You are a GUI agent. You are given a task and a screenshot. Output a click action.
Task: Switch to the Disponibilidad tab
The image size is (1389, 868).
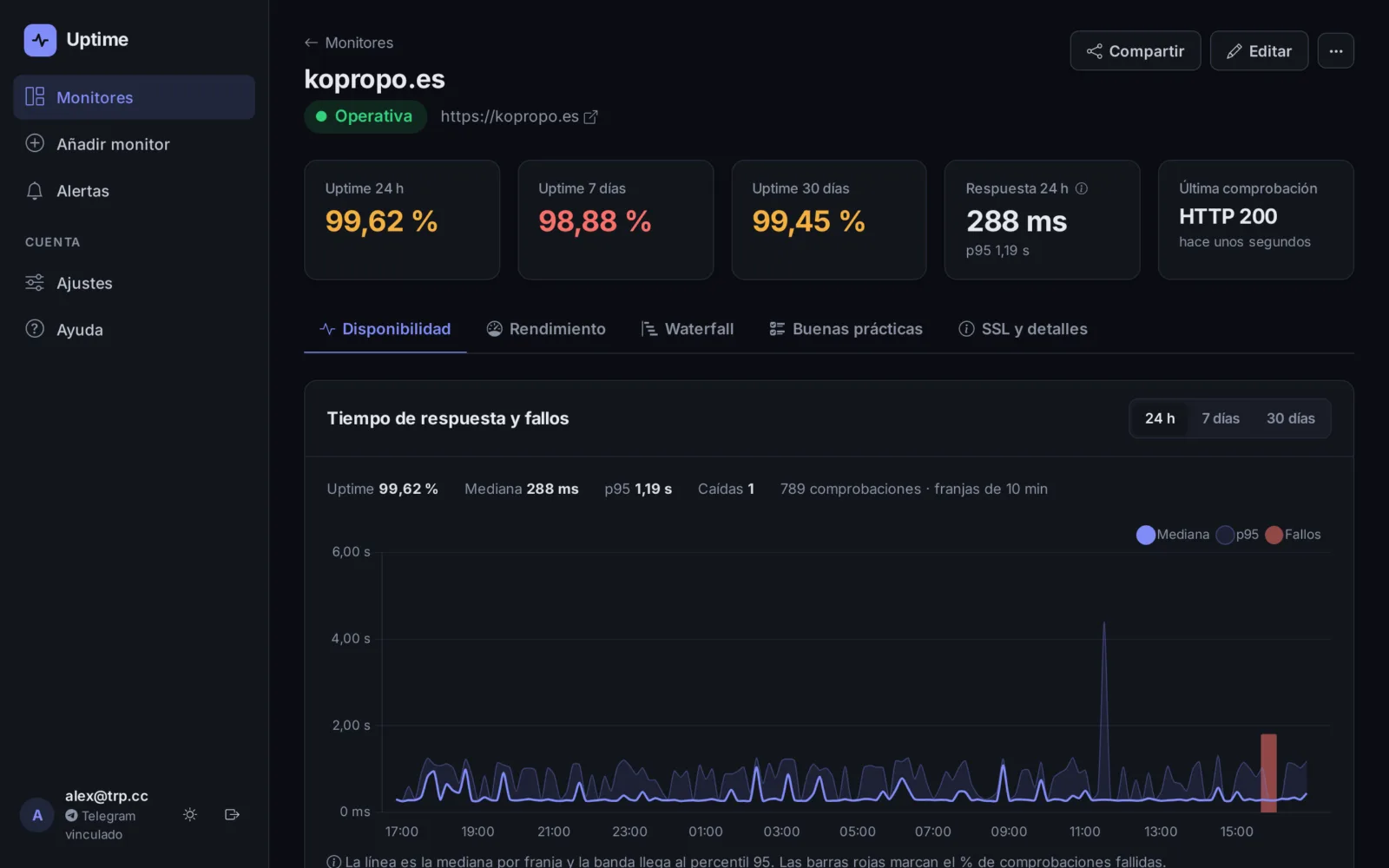[x=385, y=329]
